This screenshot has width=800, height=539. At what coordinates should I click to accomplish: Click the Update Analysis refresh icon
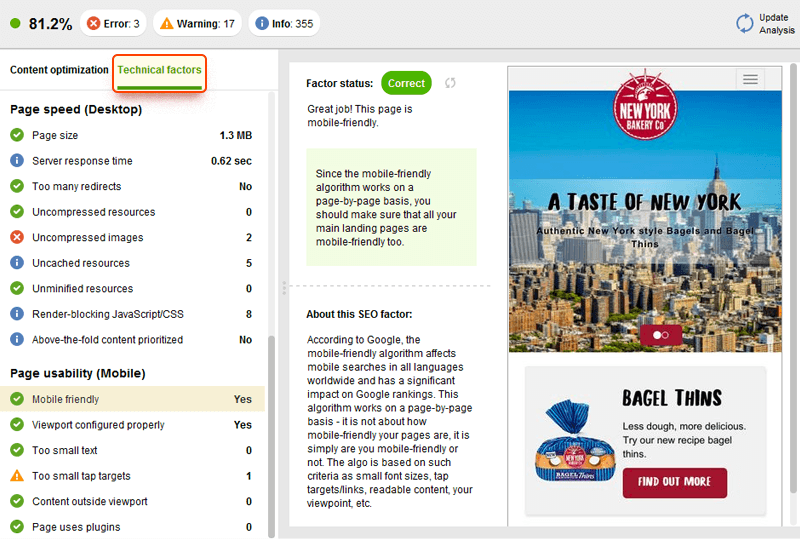click(744, 23)
